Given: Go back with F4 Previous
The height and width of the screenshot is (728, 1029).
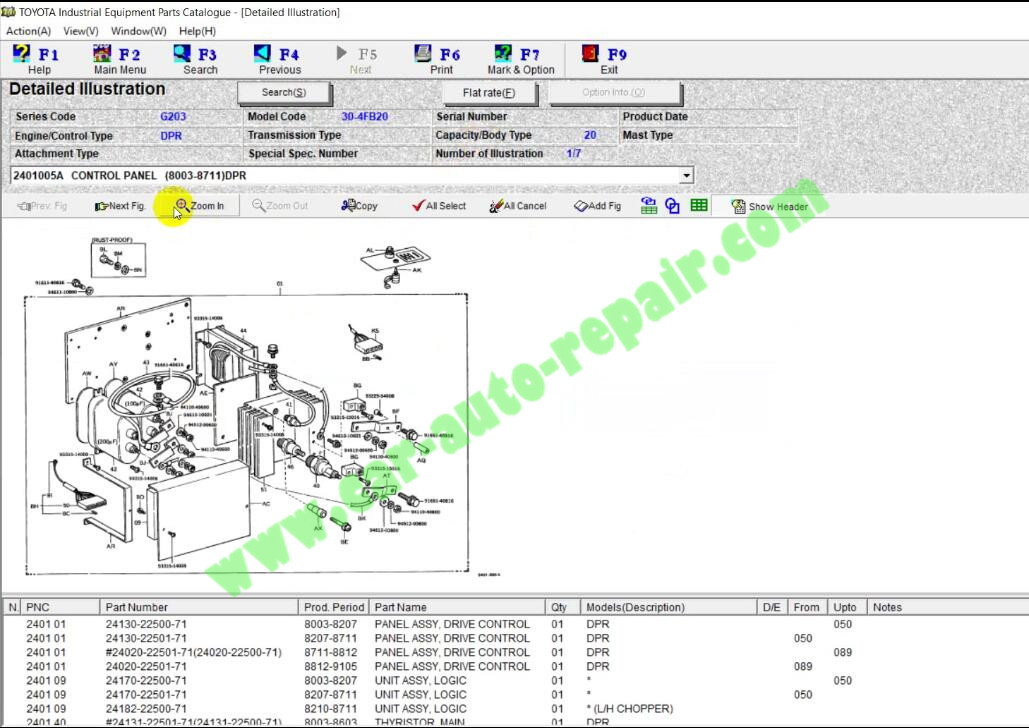Looking at the screenshot, I should pos(280,60).
